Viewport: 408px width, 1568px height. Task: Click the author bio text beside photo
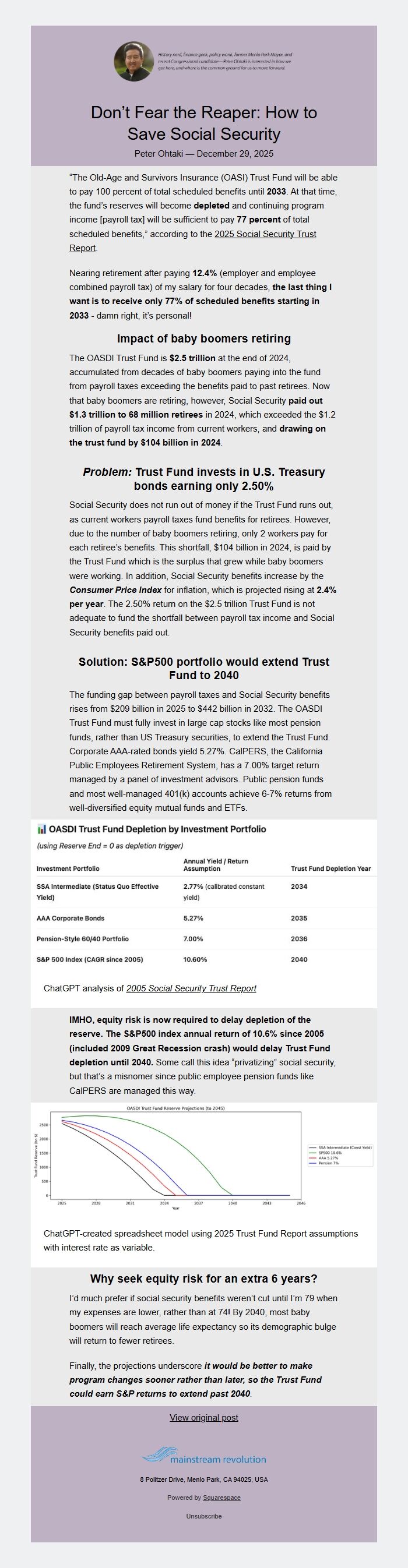[x=225, y=62]
